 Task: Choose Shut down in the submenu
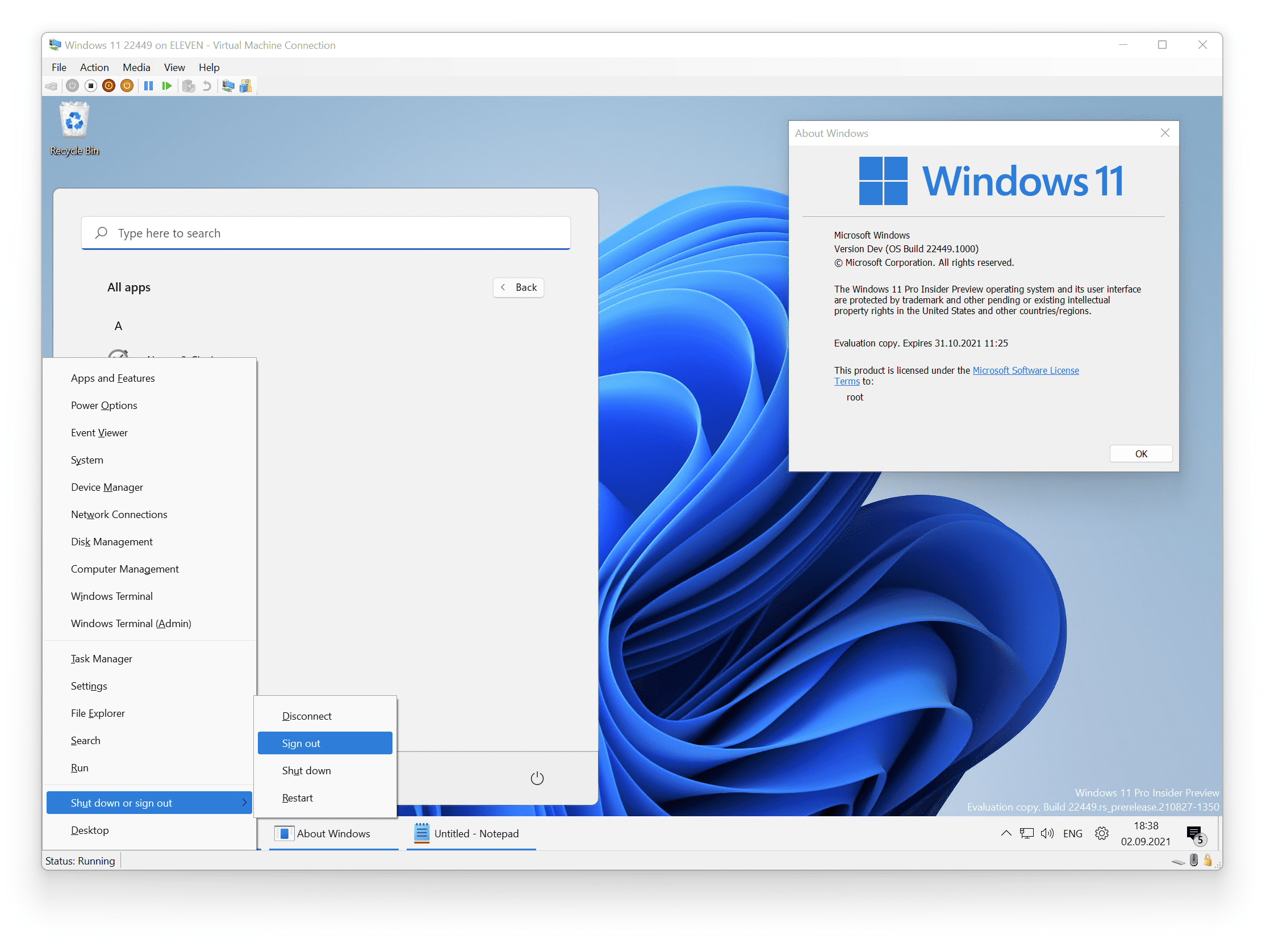point(325,771)
